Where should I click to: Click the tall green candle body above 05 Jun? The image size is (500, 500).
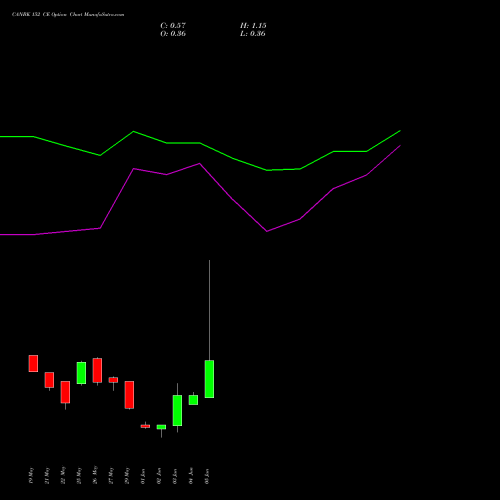[209, 379]
